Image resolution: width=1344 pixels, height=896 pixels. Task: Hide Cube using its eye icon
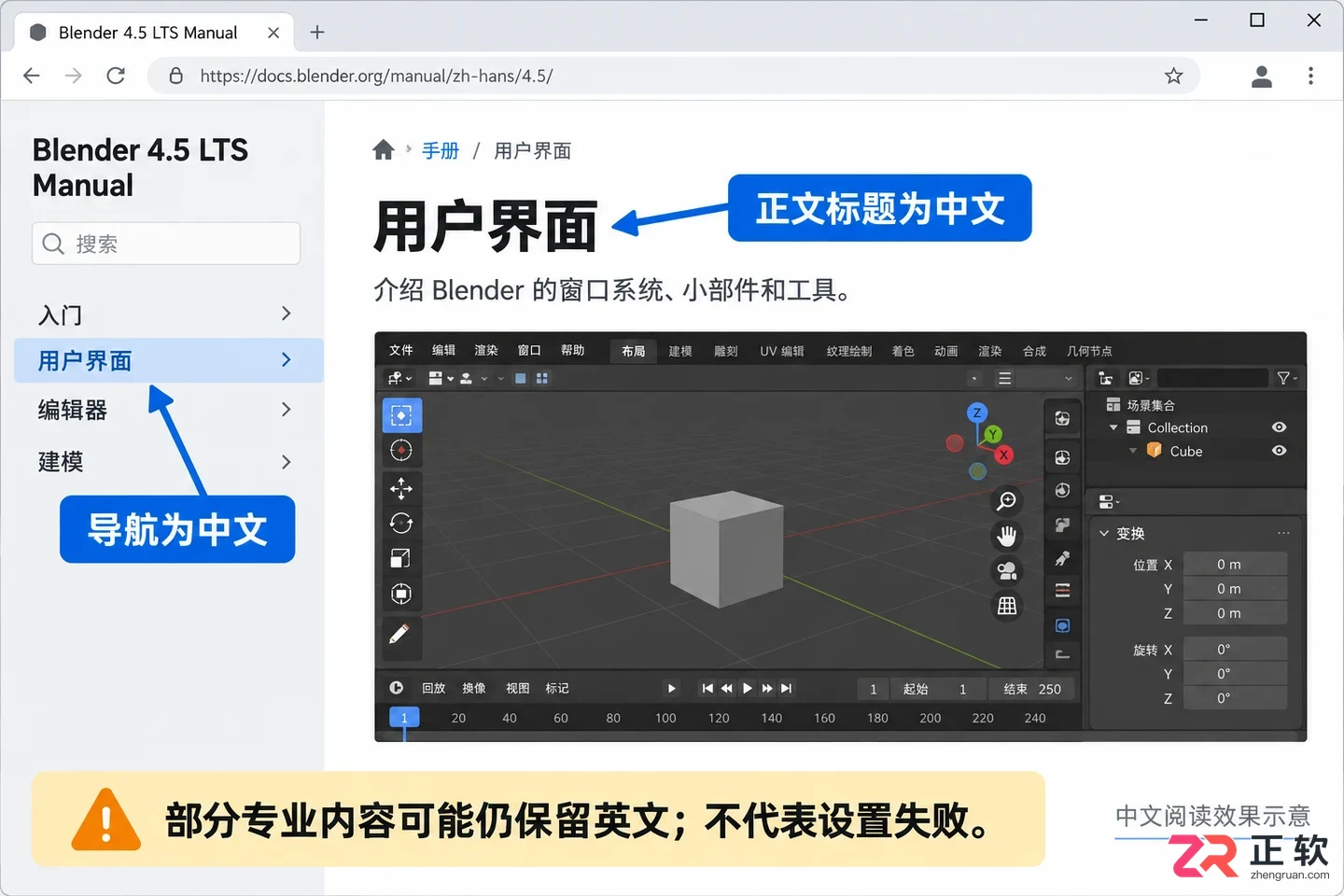(x=1279, y=451)
